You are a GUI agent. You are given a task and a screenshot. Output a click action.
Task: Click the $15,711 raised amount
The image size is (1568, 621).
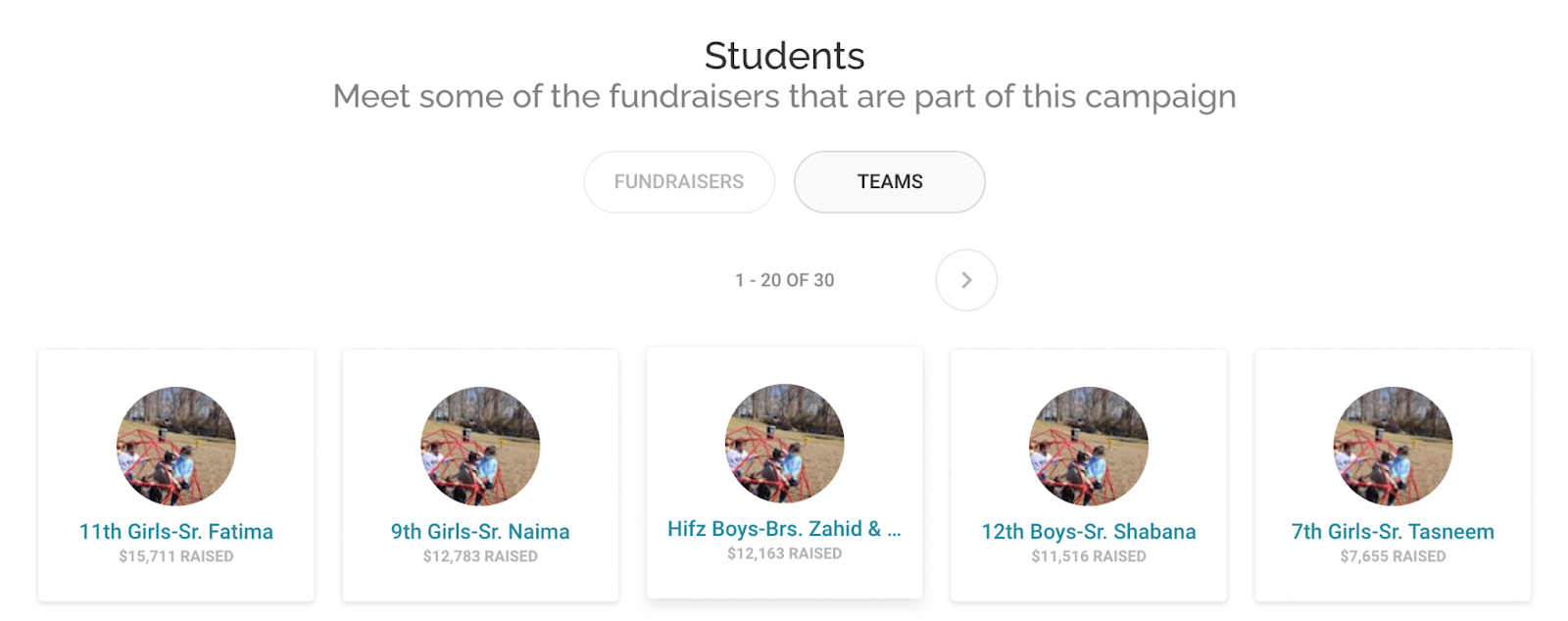pos(176,556)
